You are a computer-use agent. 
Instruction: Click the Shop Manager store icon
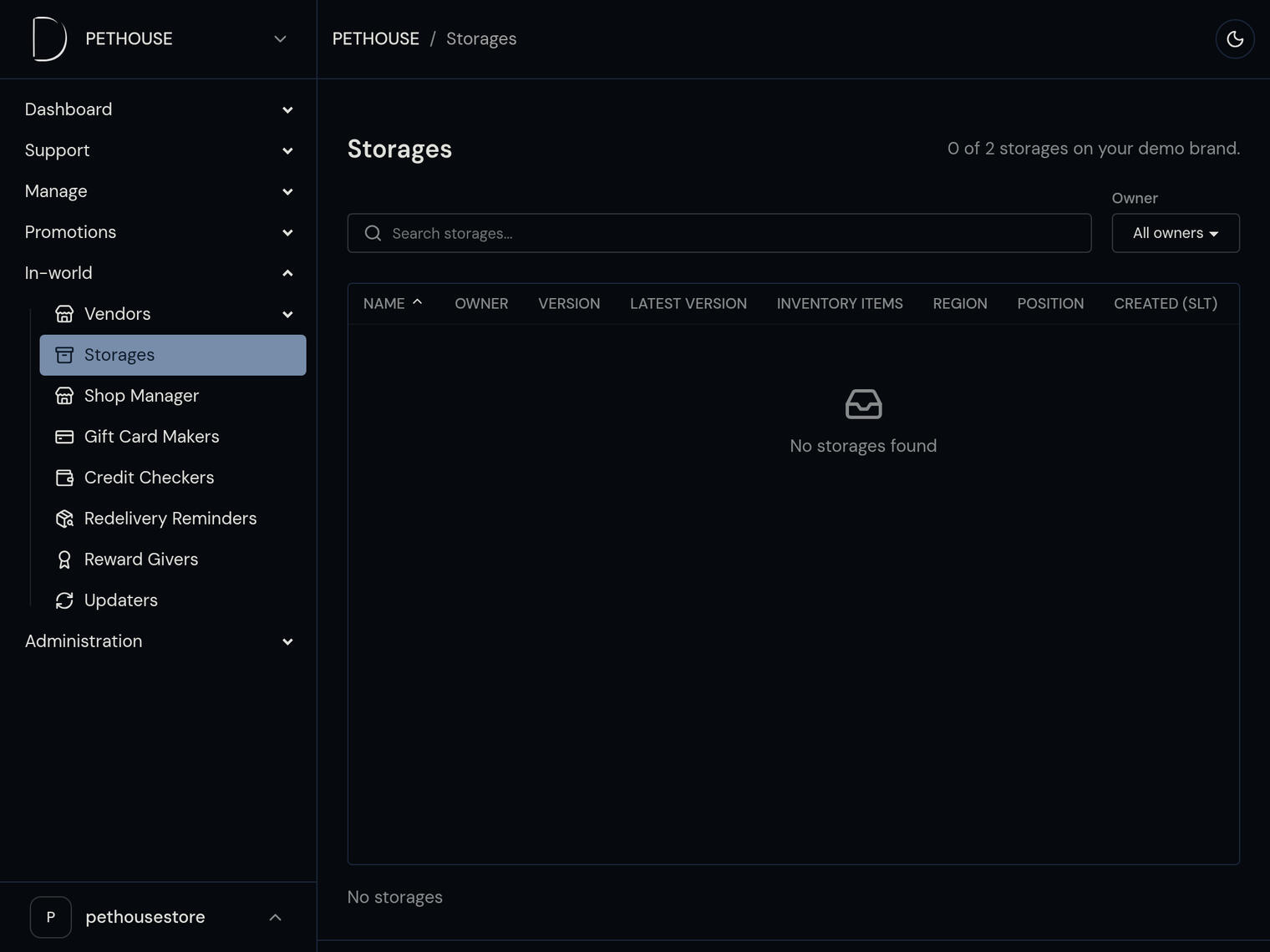coord(64,396)
